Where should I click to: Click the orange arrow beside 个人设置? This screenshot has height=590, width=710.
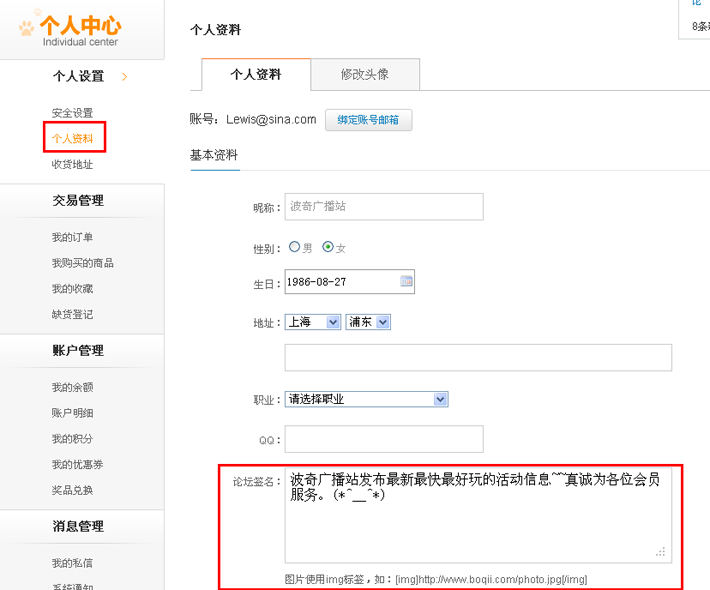click(x=124, y=76)
